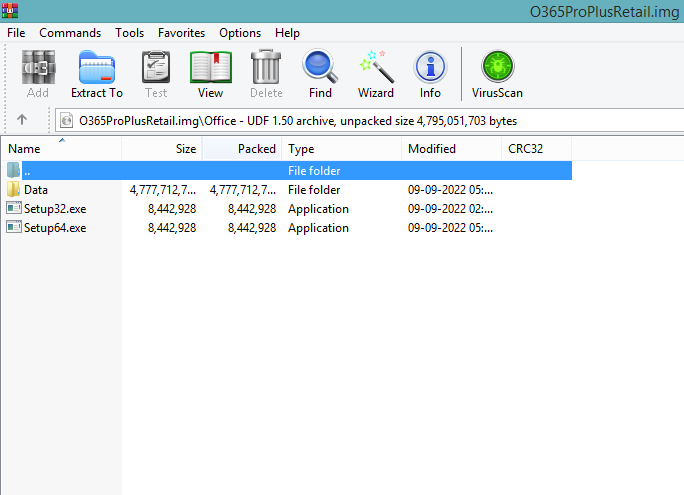Image resolution: width=684 pixels, height=495 pixels.
Task: Sort by the Packed column header
Action: [x=242, y=149]
